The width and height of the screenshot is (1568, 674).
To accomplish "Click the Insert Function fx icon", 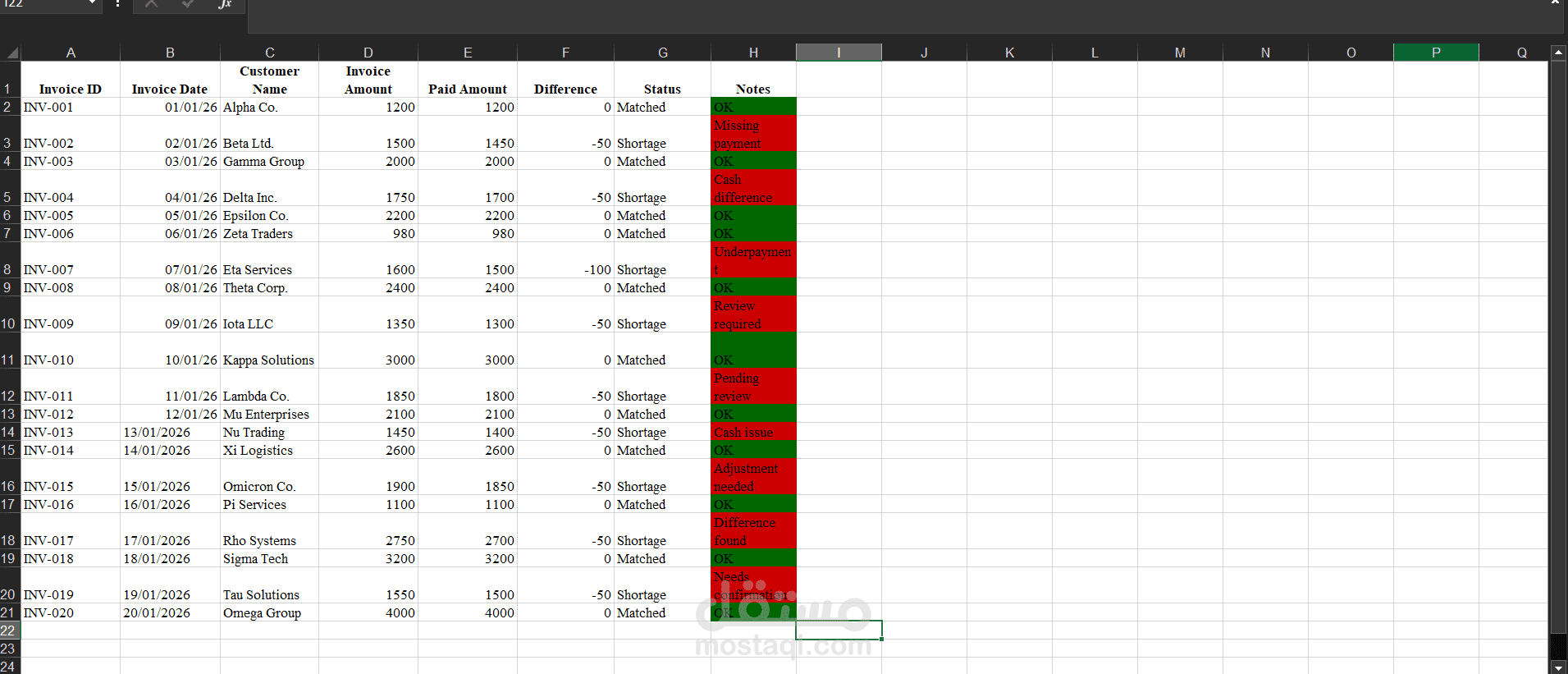I will coord(225,4).
